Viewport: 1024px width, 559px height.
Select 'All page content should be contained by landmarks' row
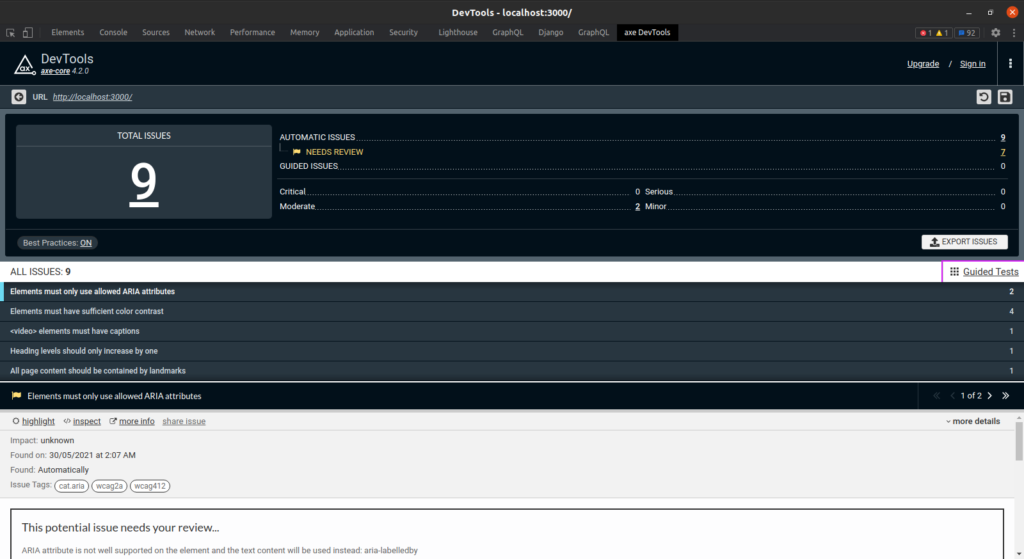click(512, 371)
